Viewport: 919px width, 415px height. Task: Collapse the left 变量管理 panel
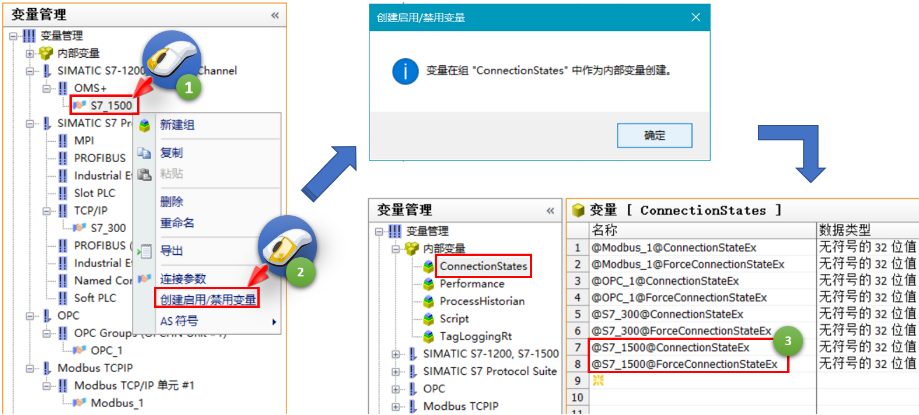(275, 16)
